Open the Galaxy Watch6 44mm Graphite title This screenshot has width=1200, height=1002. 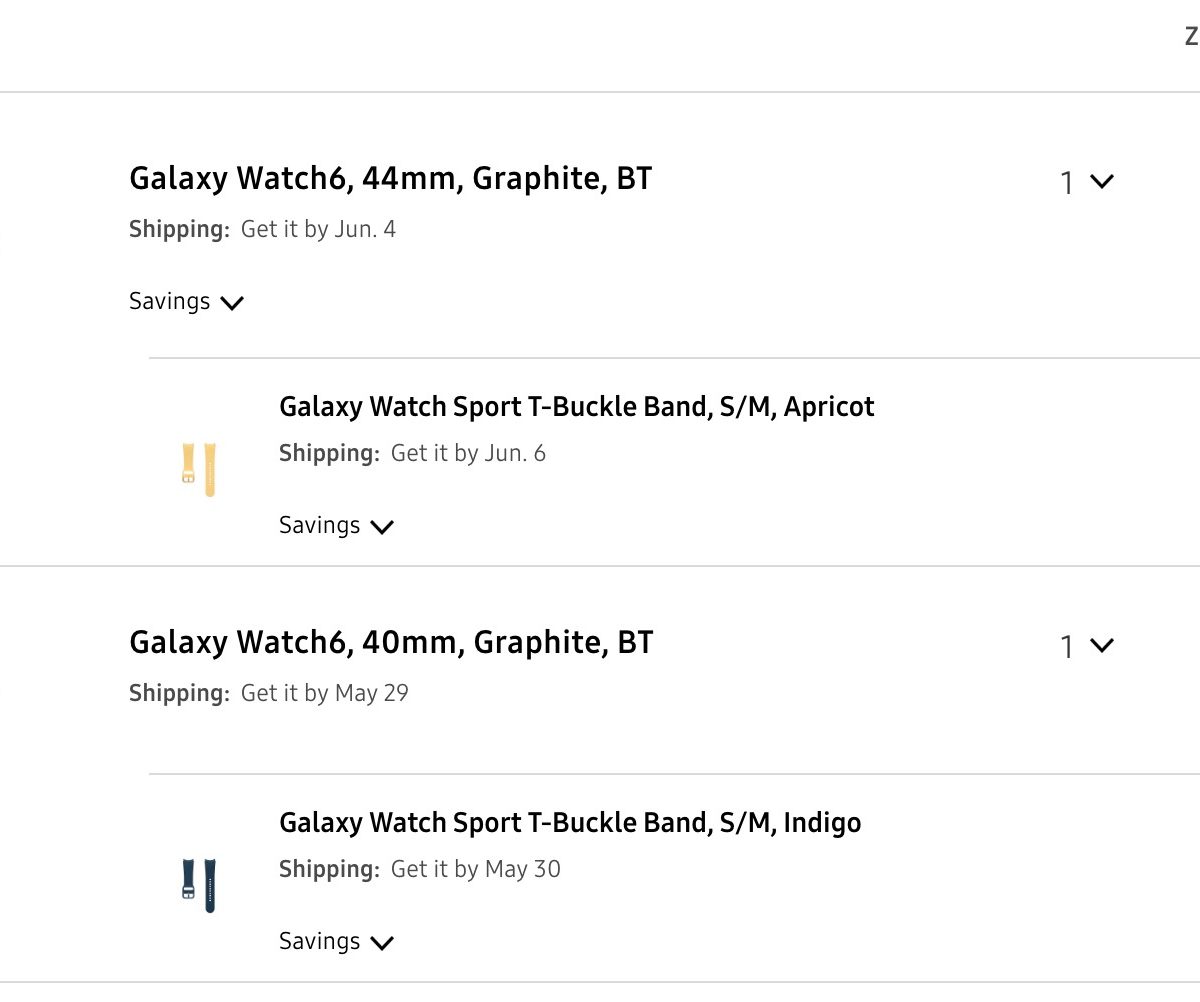pos(390,179)
